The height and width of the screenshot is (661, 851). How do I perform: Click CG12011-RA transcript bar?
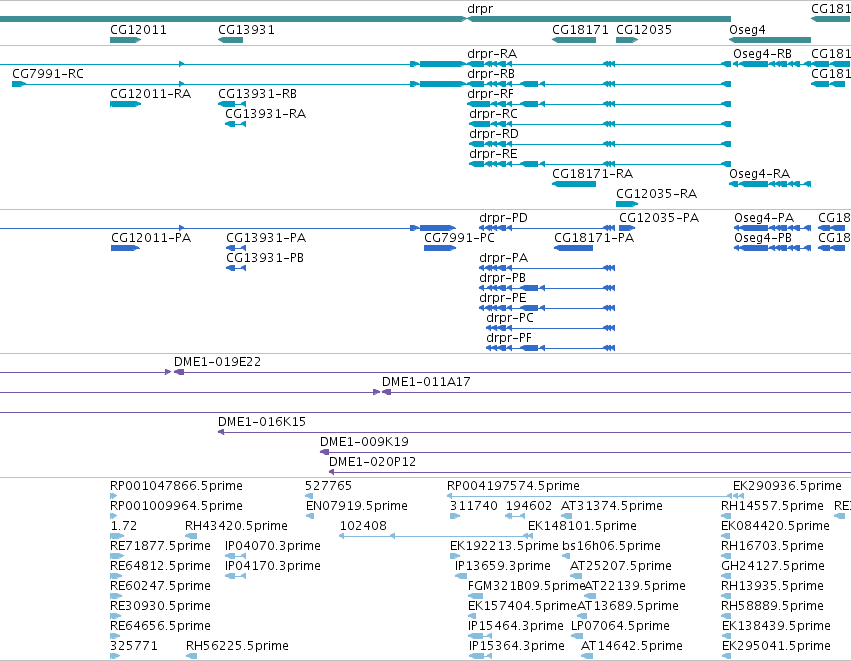click(125, 104)
